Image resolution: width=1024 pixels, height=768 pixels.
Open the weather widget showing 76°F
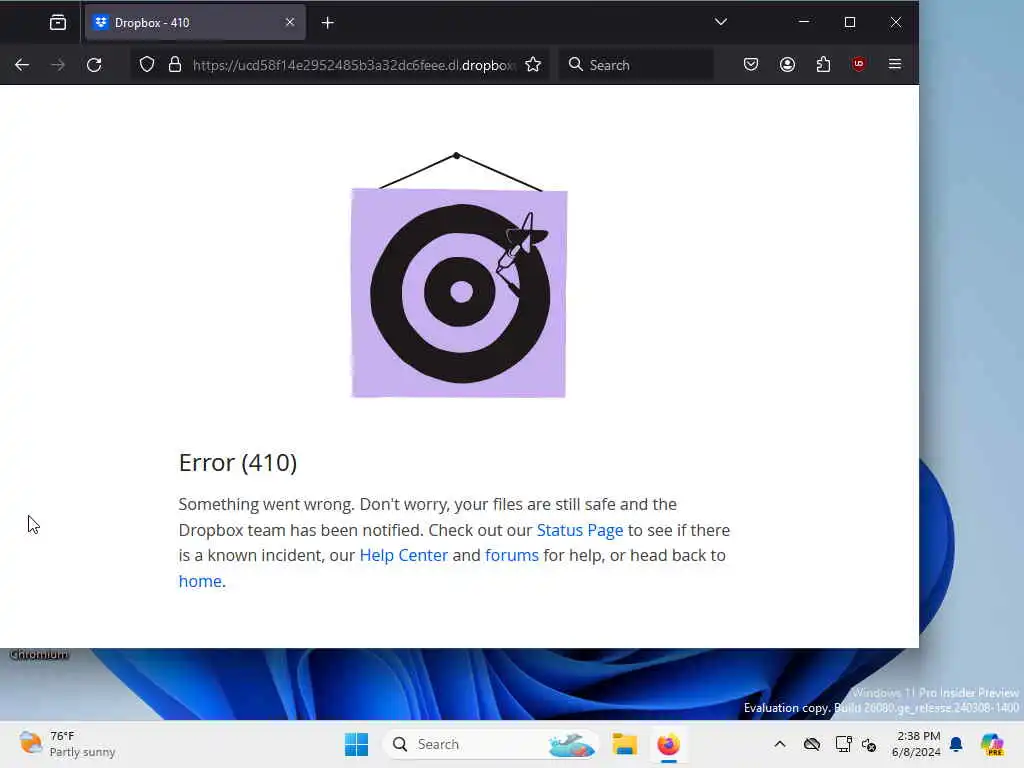click(67, 744)
